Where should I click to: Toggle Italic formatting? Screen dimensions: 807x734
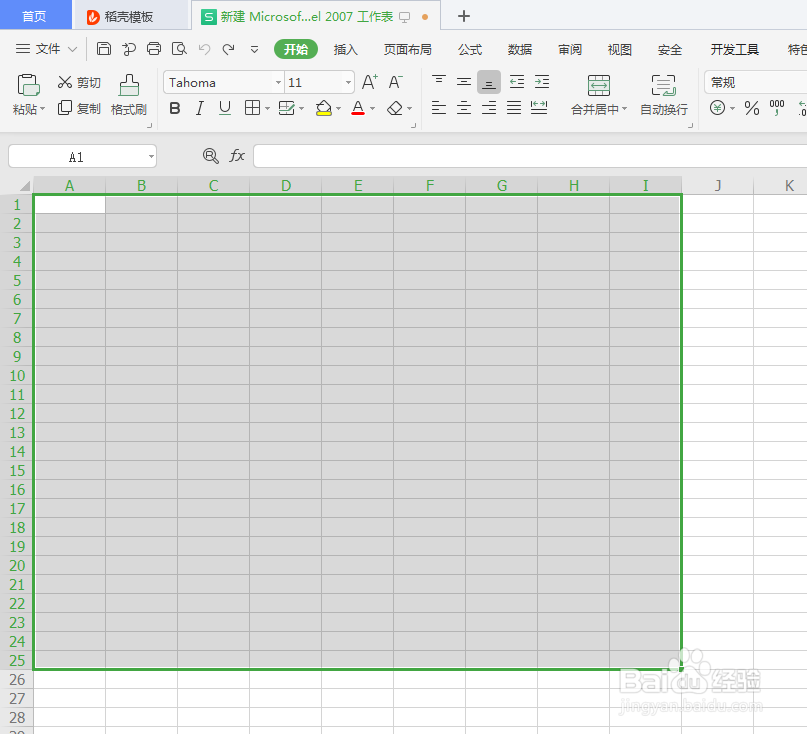coord(200,108)
